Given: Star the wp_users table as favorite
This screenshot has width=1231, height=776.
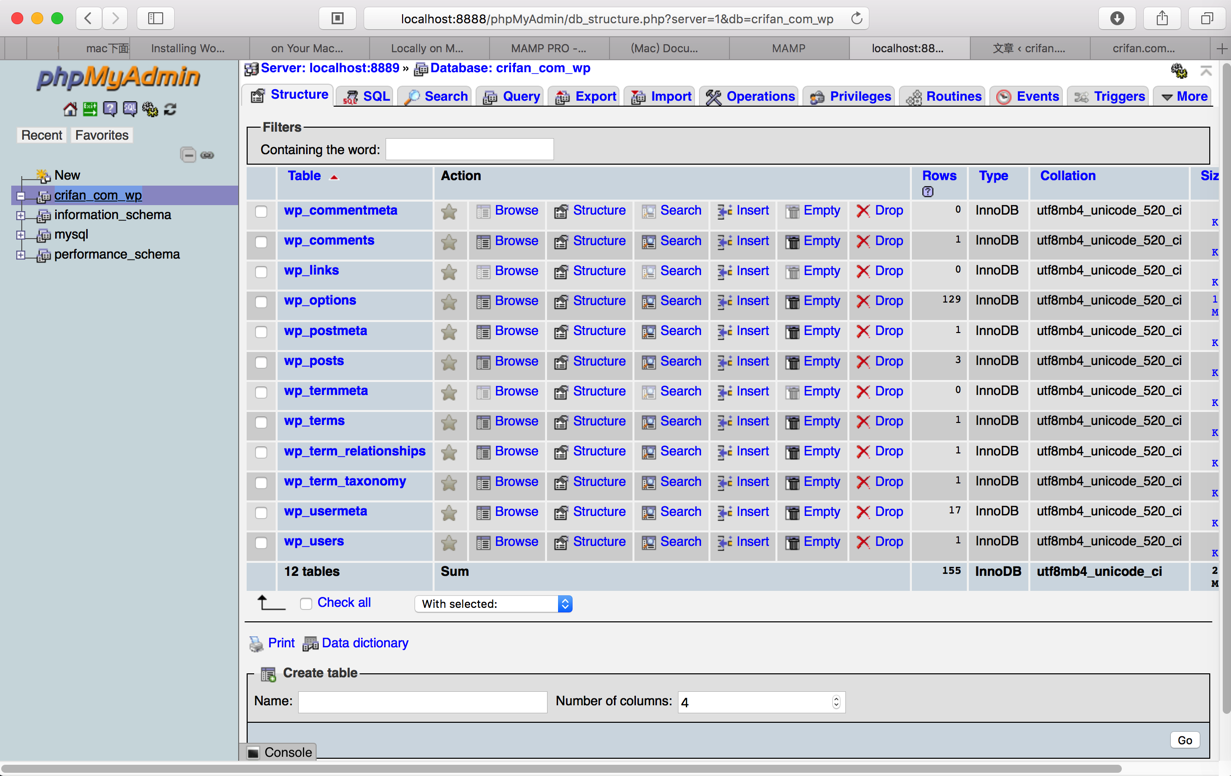Looking at the screenshot, I should tap(449, 543).
